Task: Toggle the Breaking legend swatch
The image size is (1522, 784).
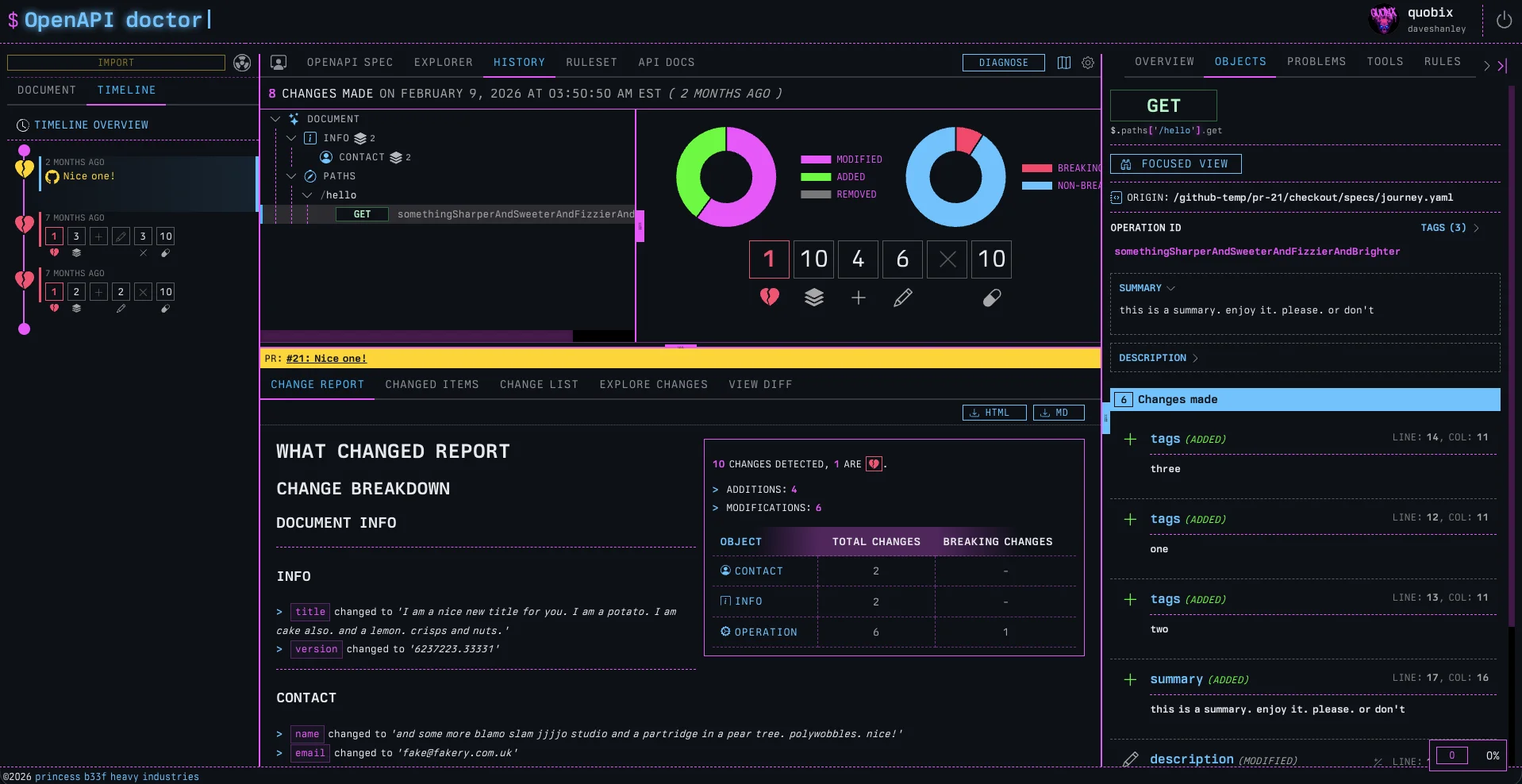Action: coord(1036,168)
